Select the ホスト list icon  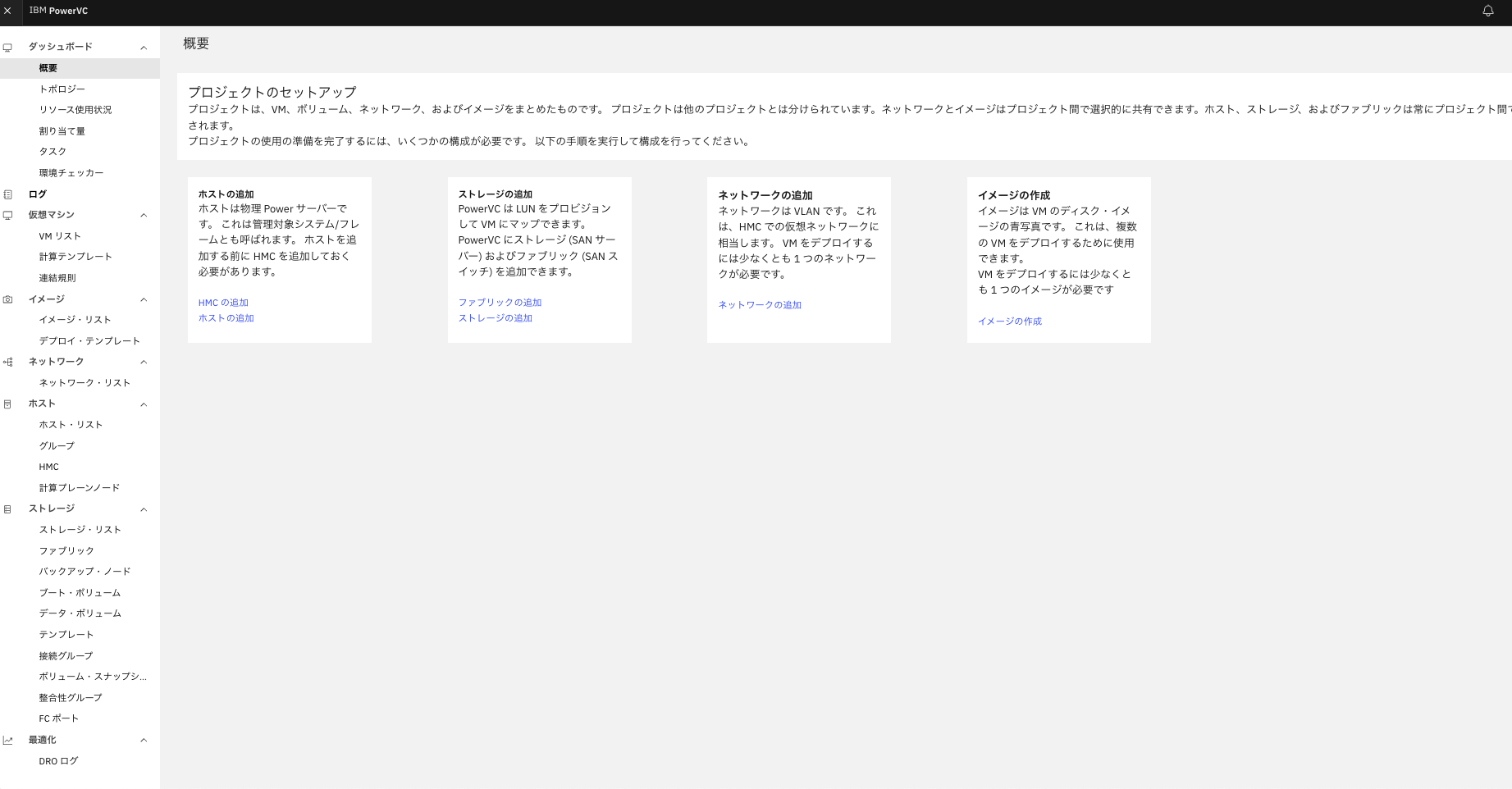pos(8,404)
